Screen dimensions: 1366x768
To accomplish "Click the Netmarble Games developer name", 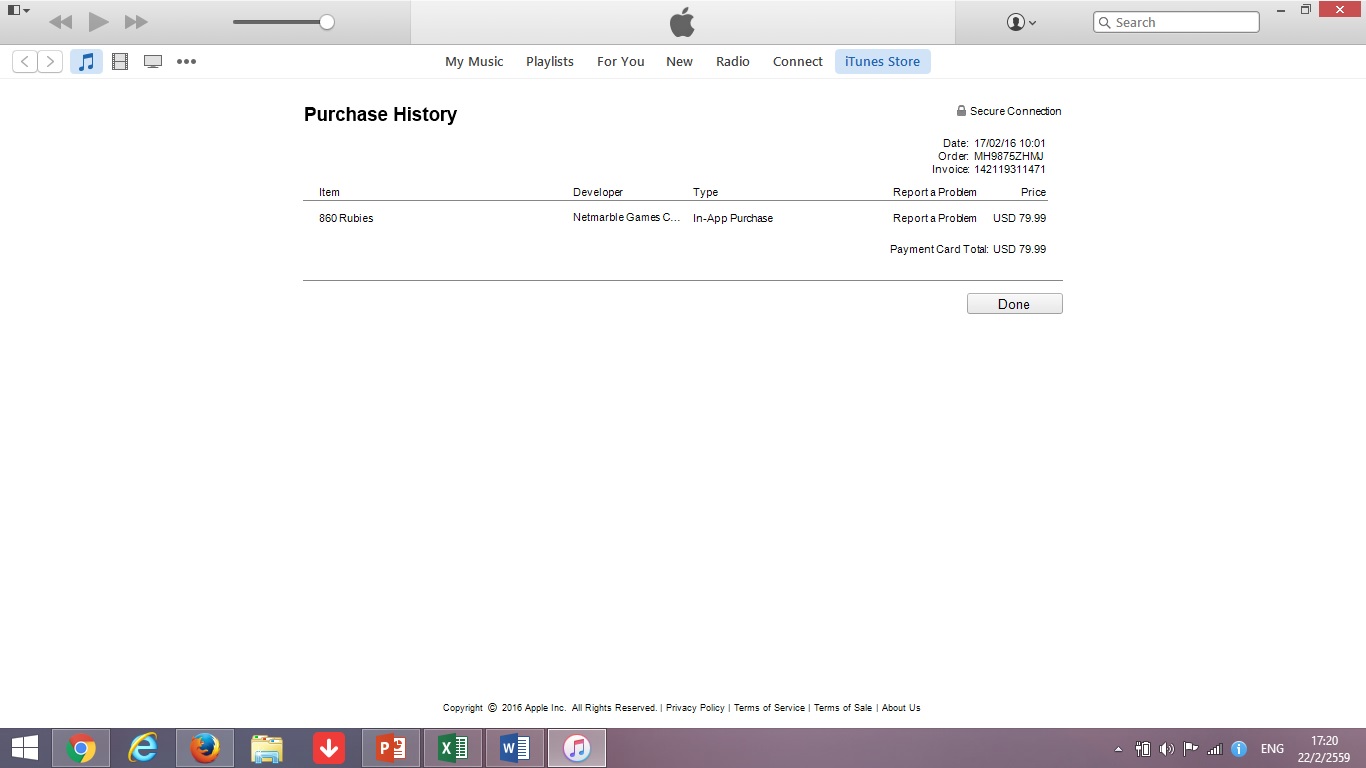I will [627, 218].
